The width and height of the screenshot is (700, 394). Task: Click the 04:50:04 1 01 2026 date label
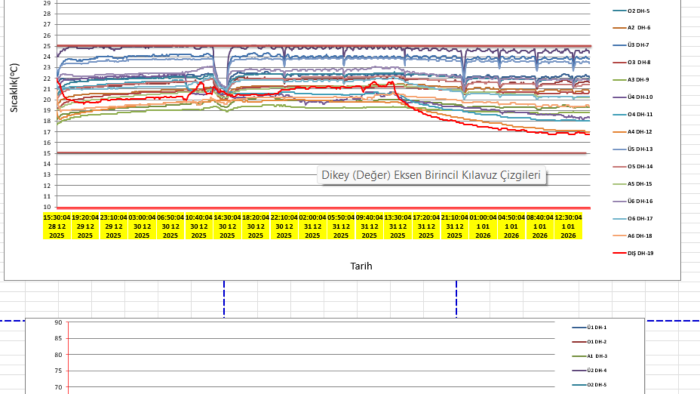coord(511,226)
